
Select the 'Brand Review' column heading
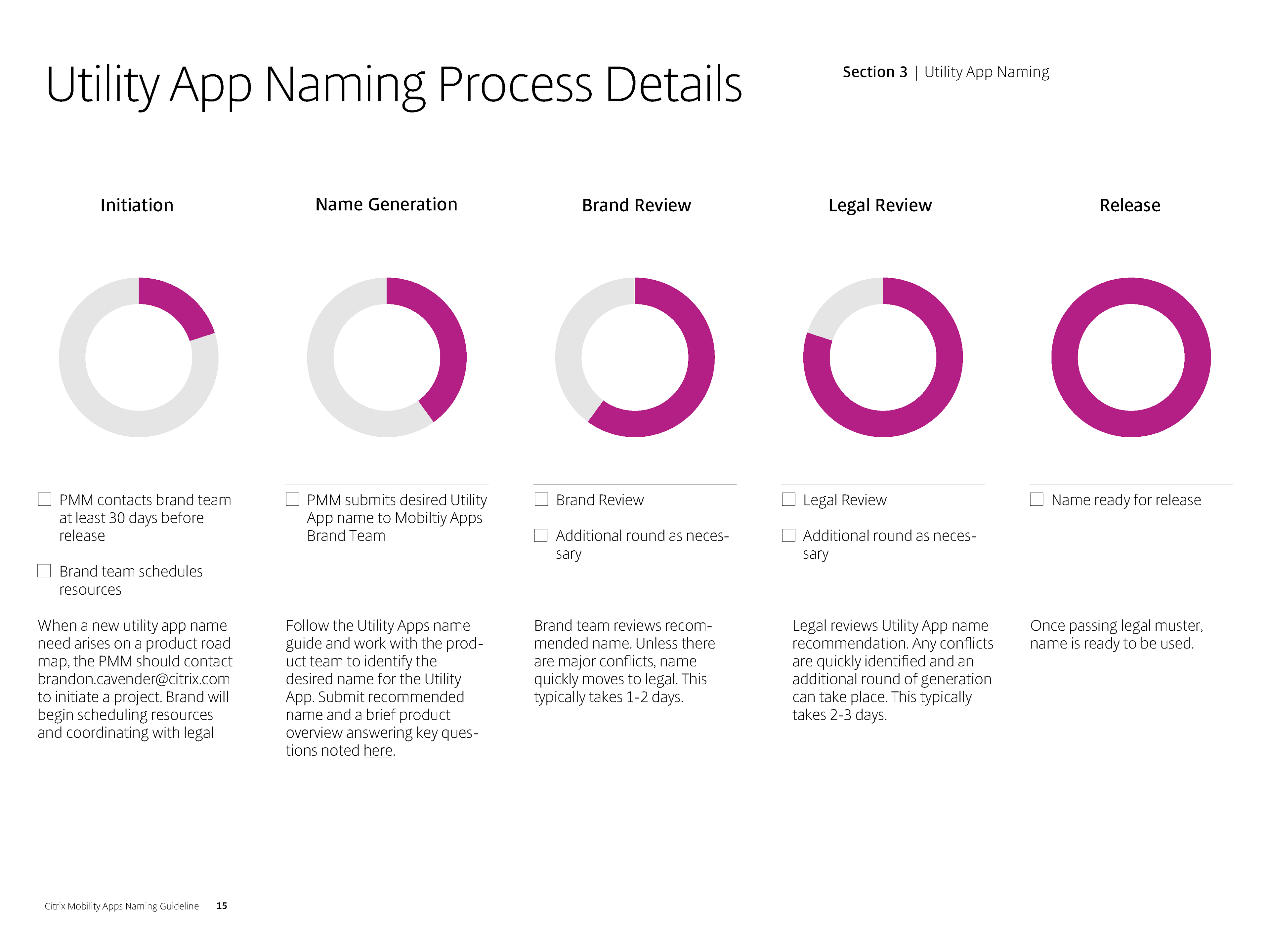pos(636,205)
